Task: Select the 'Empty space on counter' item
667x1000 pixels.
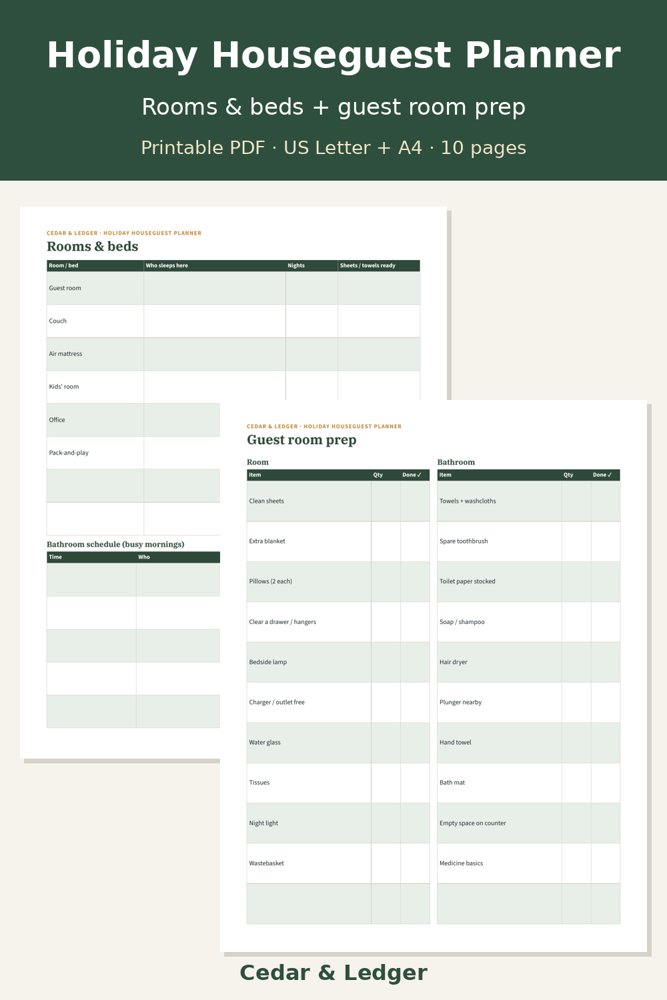Action: tap(473, 823)
